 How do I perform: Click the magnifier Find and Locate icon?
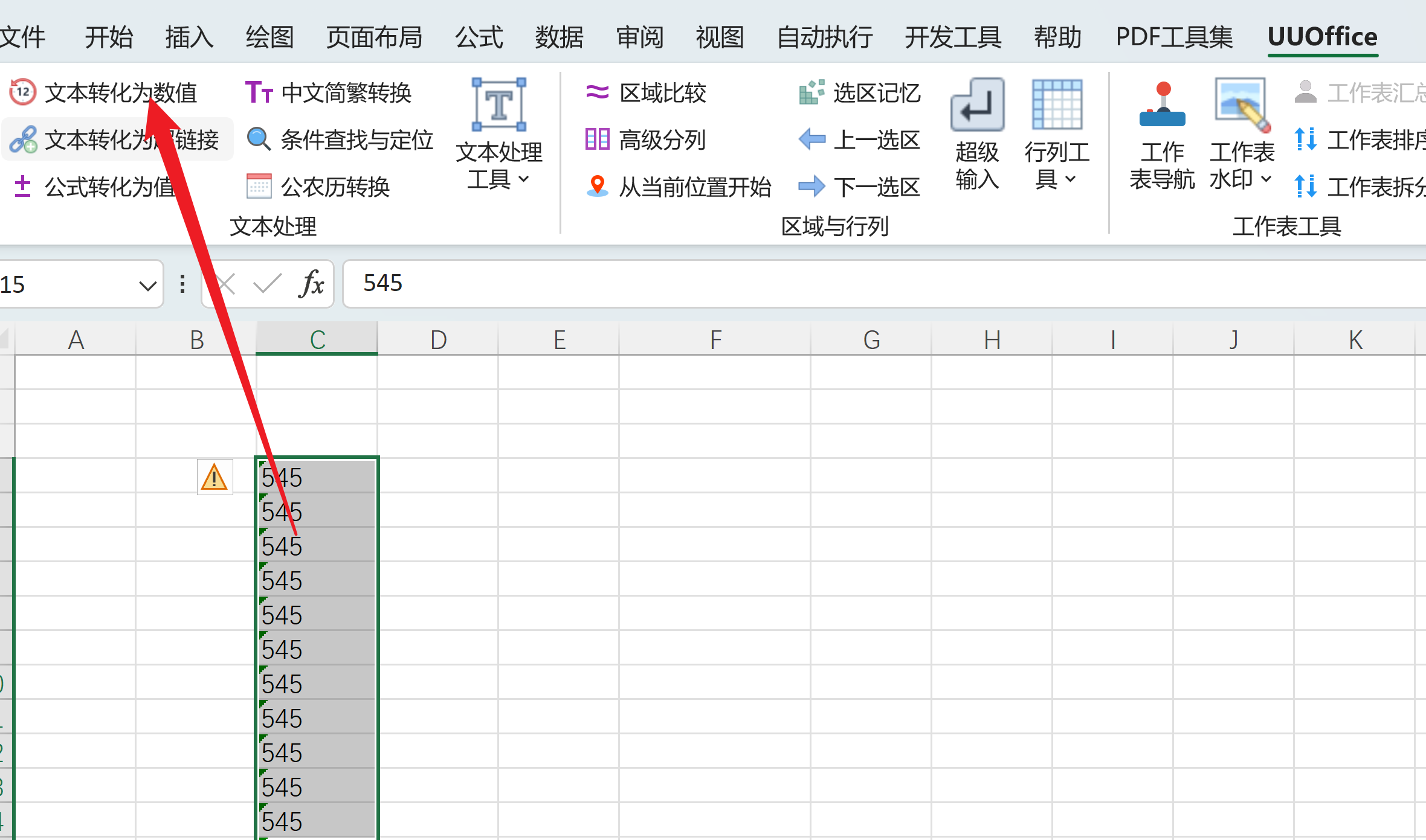[x=259, y=139]
